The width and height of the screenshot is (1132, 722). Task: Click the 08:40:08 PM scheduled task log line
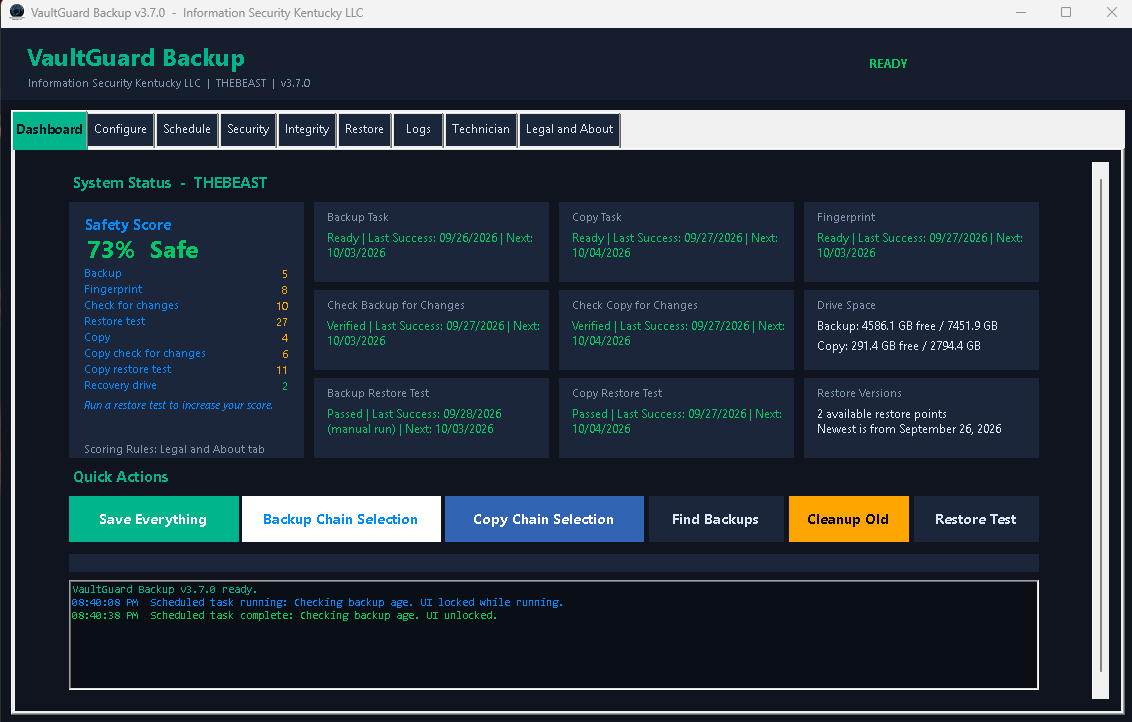point(317,602)
